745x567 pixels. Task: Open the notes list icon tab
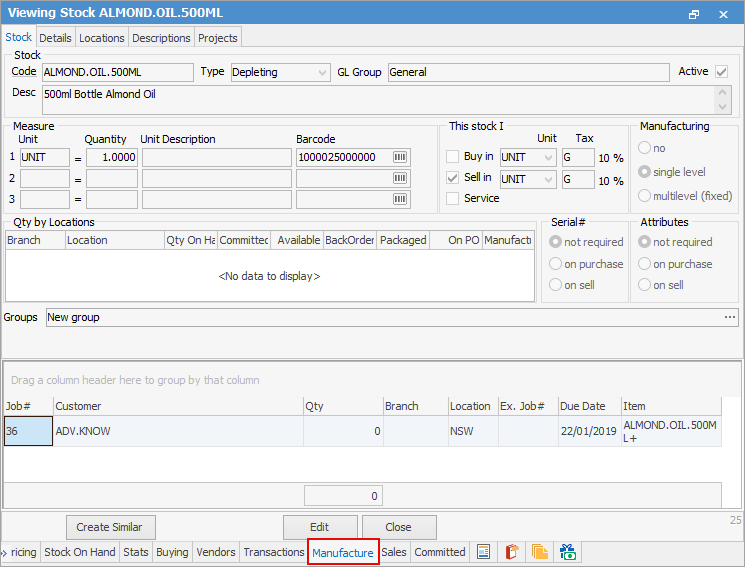point(484,552)
